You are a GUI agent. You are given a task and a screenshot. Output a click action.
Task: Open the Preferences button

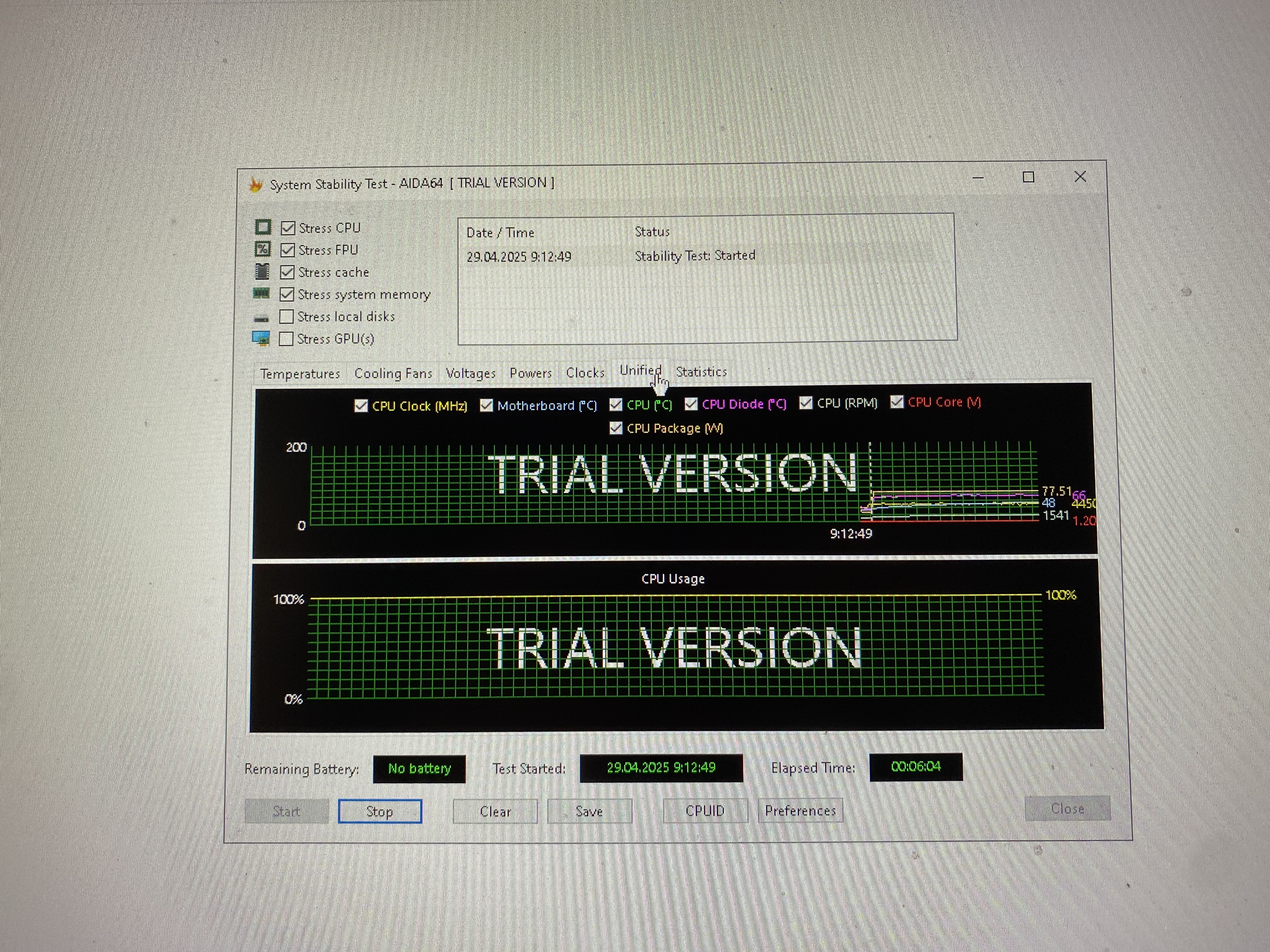pyautogui.click(x=800, y=810)
